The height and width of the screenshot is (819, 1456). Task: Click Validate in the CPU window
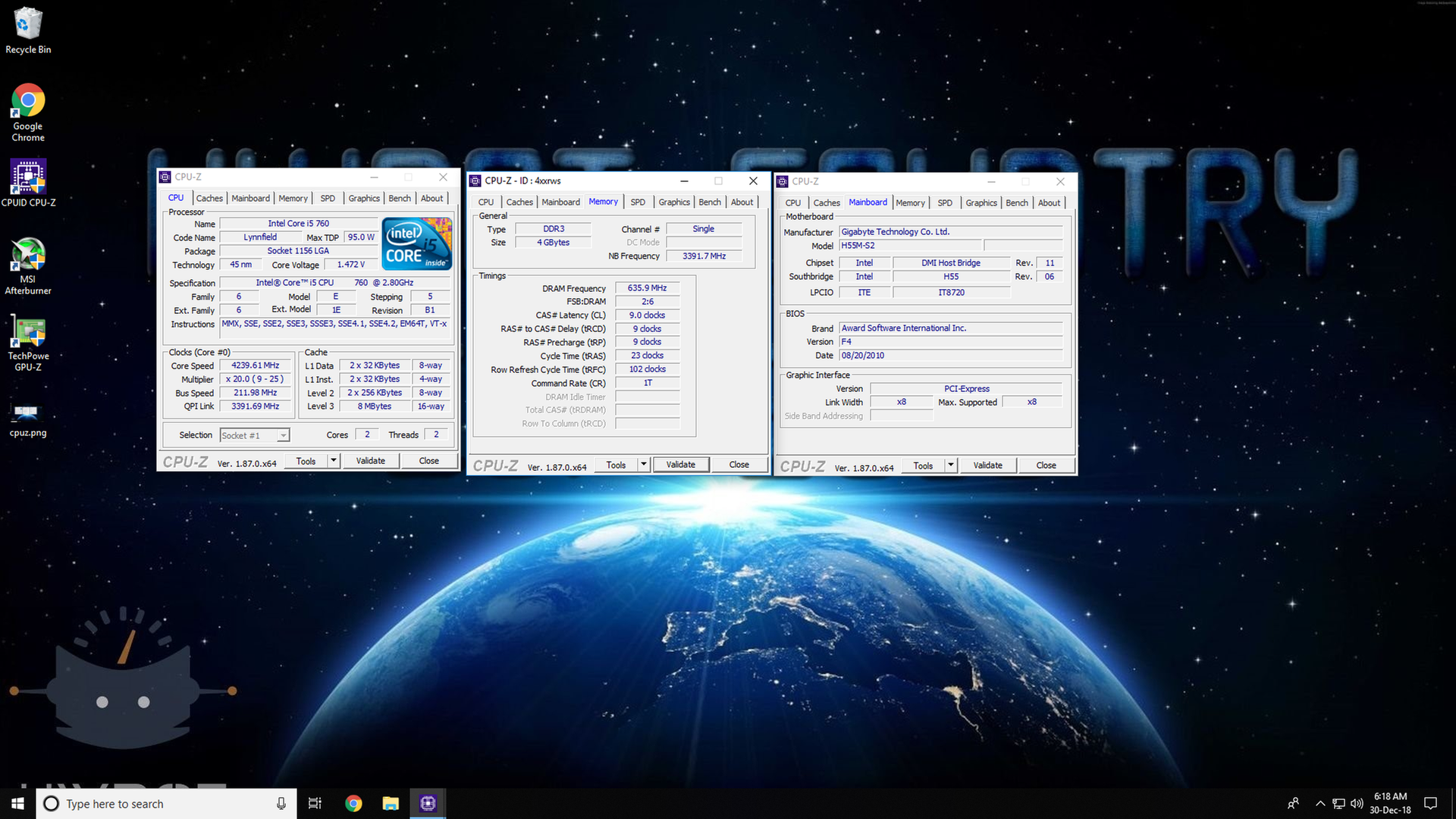[x=371, y=461]
